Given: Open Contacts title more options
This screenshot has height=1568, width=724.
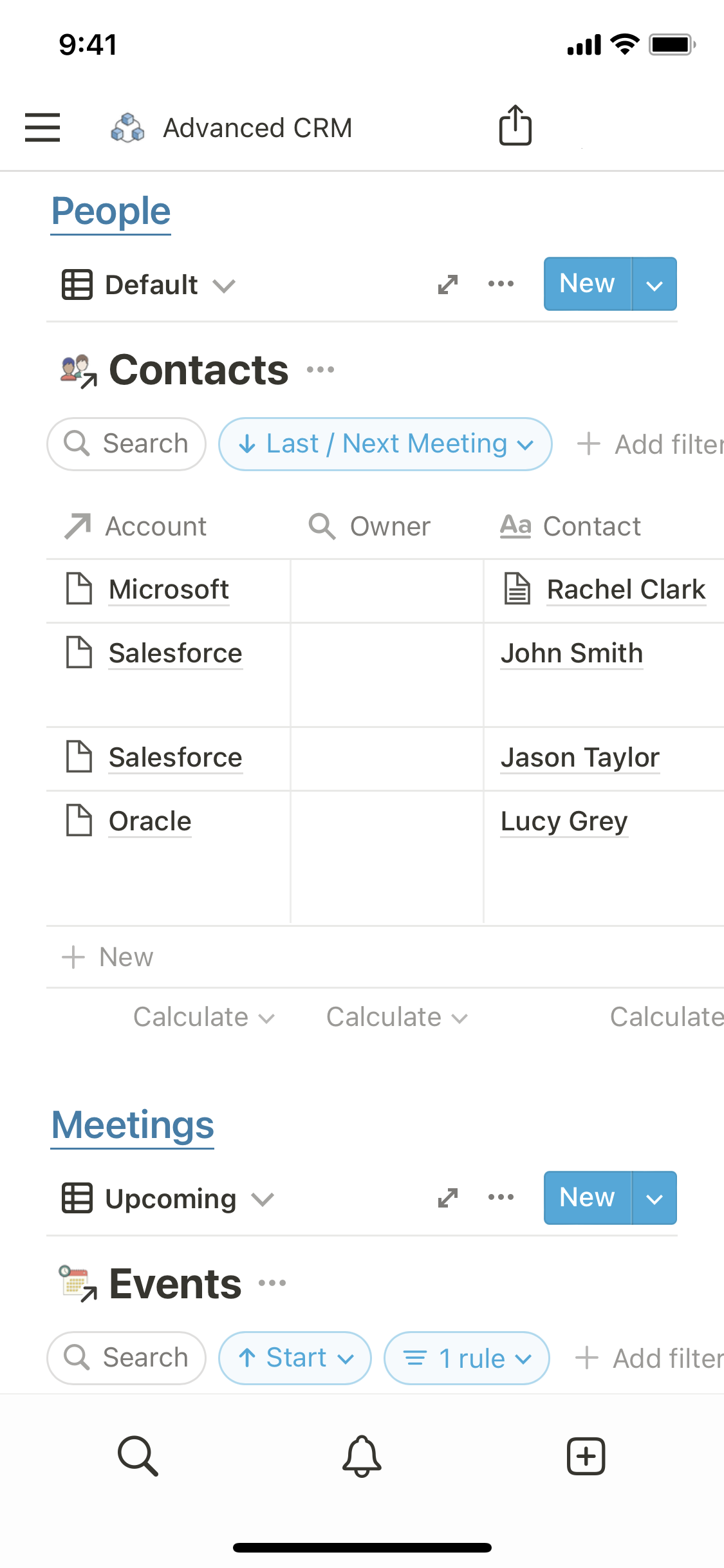Looking at the screenshot, I should pos(320,370).
